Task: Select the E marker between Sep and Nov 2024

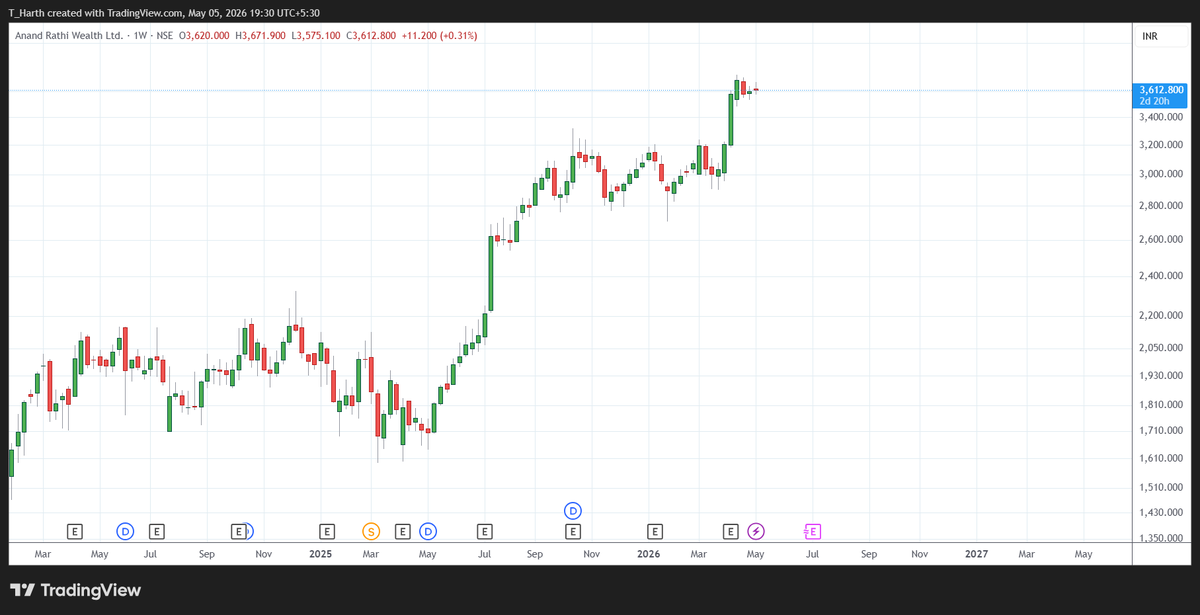Action: click(238, 531)
